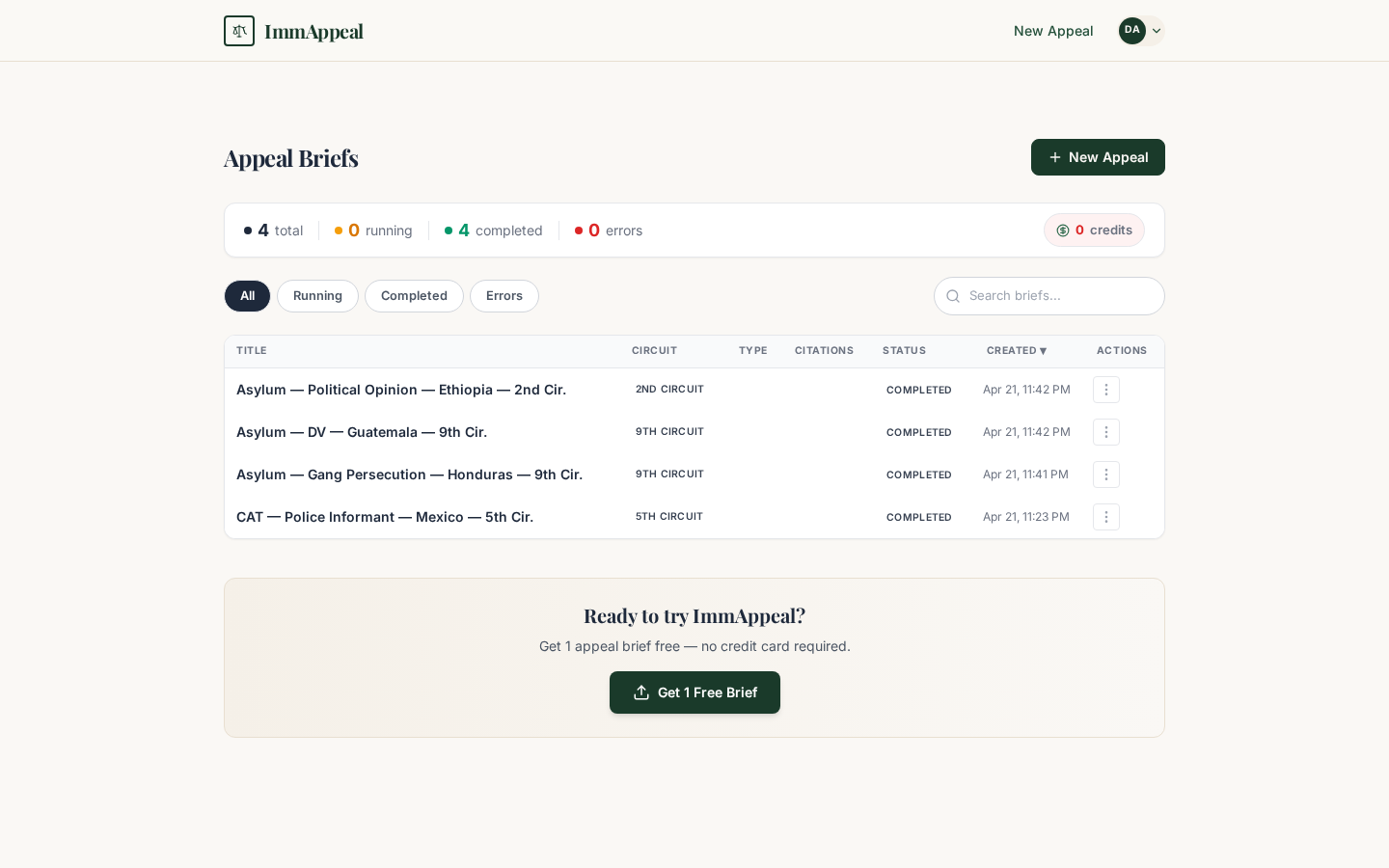The height and width of the screenshot is (868, 1389).
Task: Click the search magnifier icon
Action: pos(953,296)
